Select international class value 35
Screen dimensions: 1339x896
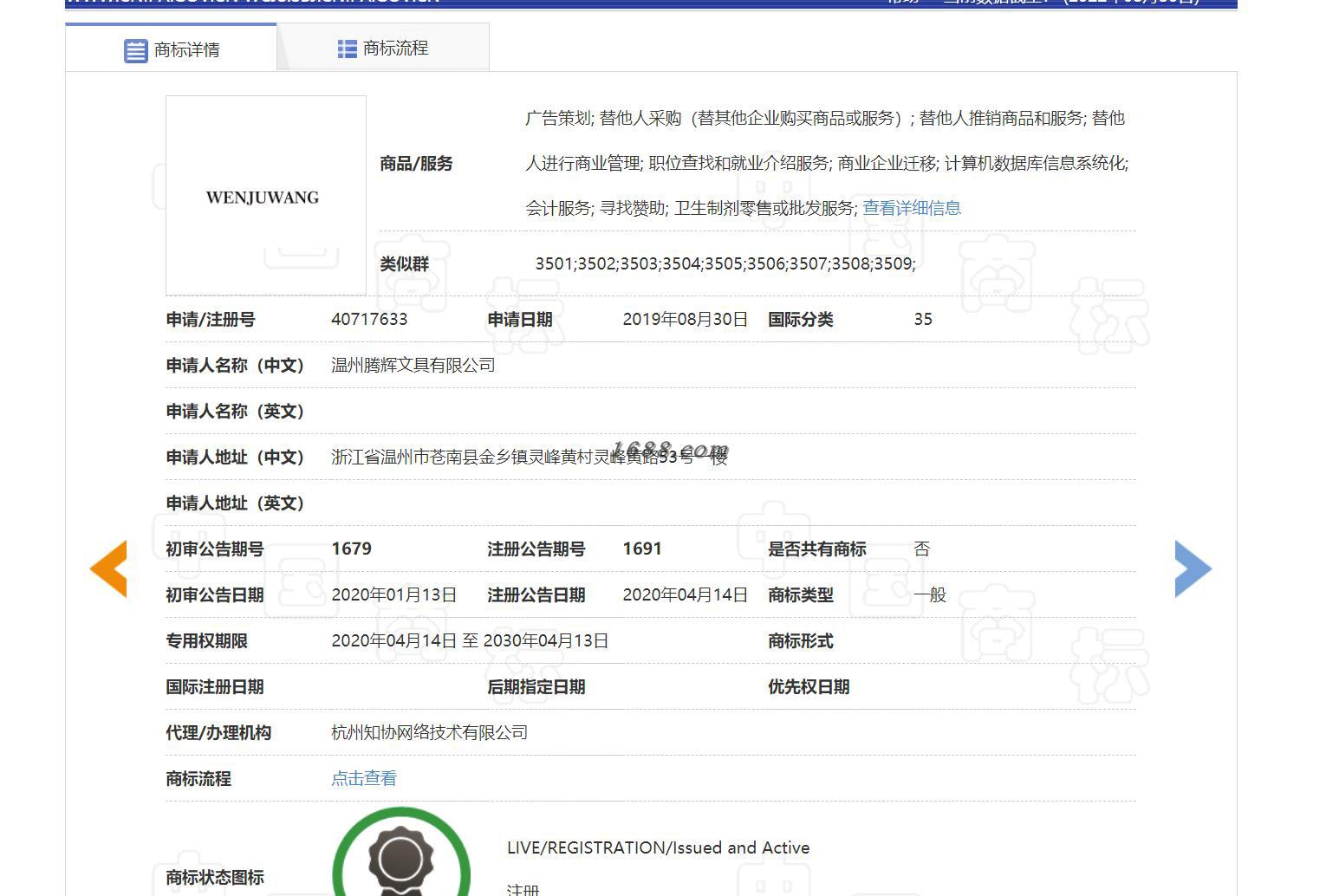[923, 319]
